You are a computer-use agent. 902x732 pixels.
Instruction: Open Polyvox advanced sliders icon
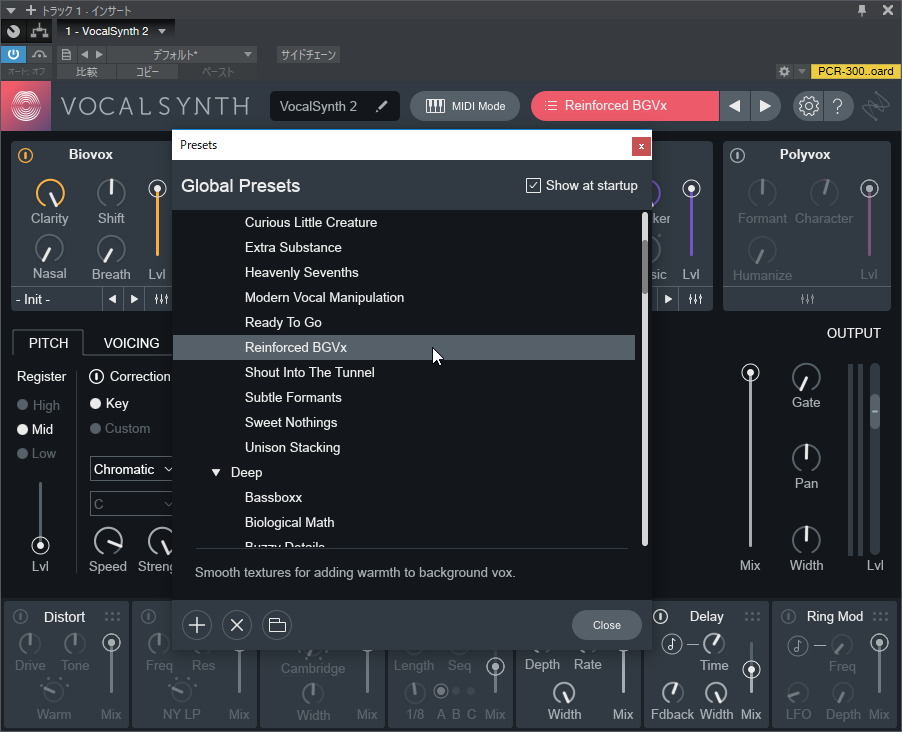pyautogui.click(x=807, y=299)
